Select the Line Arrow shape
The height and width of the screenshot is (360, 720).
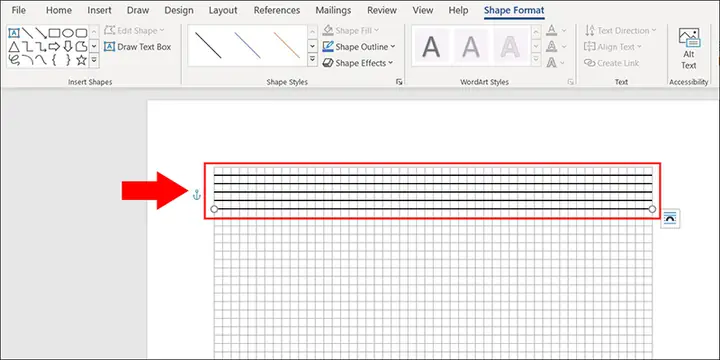pos(41,33)
